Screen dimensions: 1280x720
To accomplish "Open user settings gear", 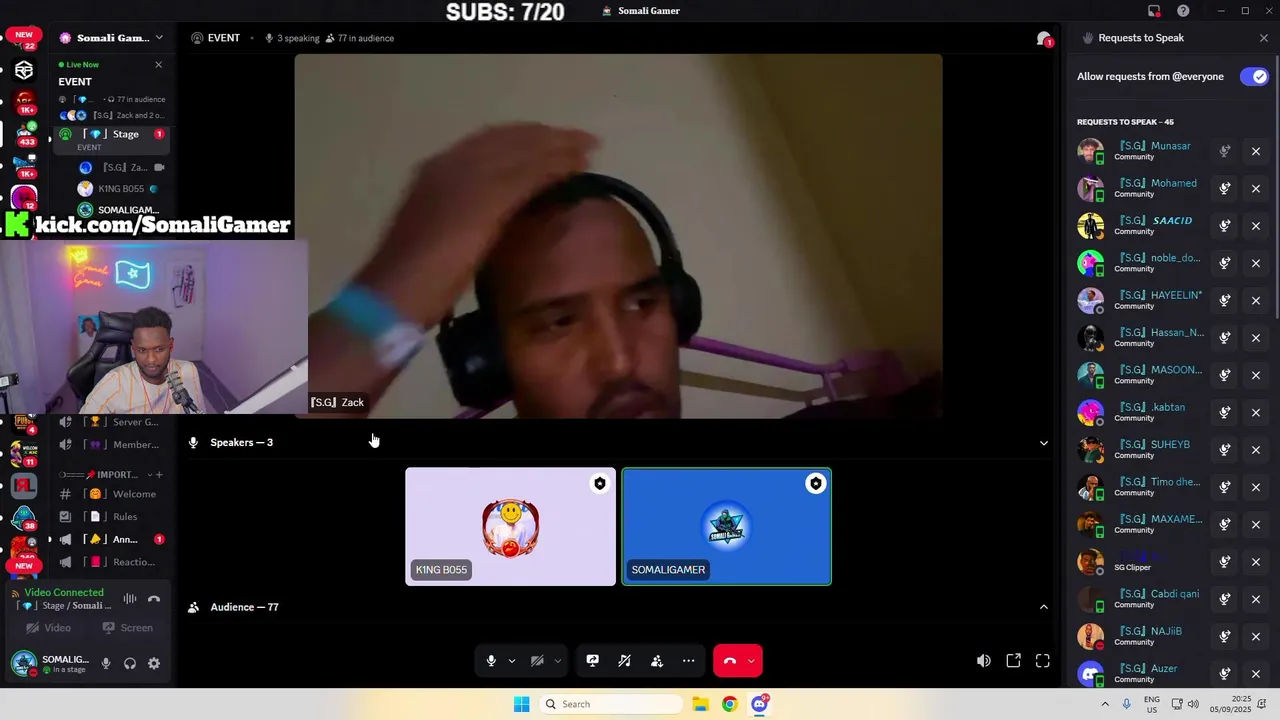I will click(x=154, y=663).
